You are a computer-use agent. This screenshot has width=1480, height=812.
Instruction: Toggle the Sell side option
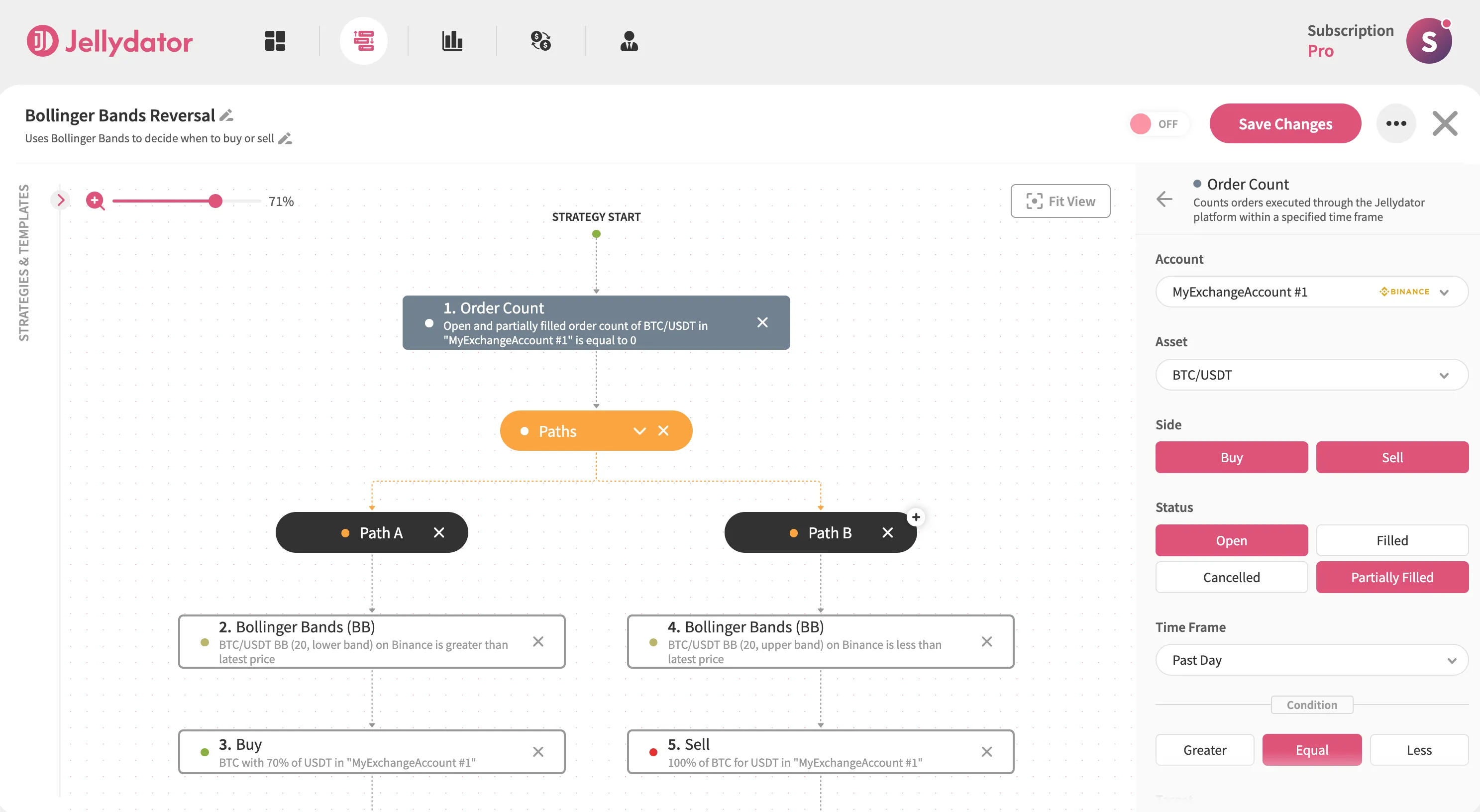(1392, 458)
